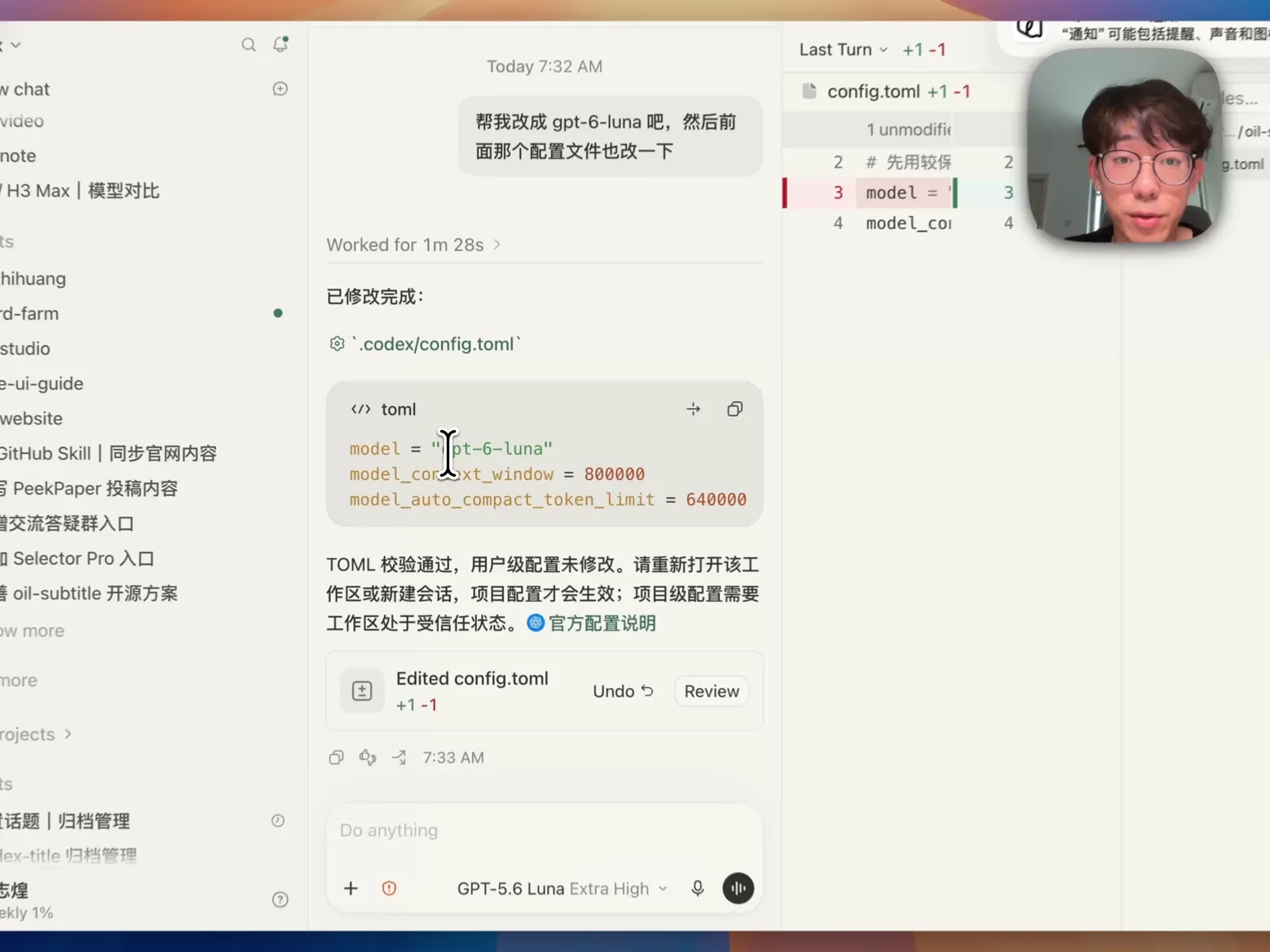The image size is (1270, 952).
Task: Click the webcam video overlay thumbnail
Action: [x=1123, y=147]
